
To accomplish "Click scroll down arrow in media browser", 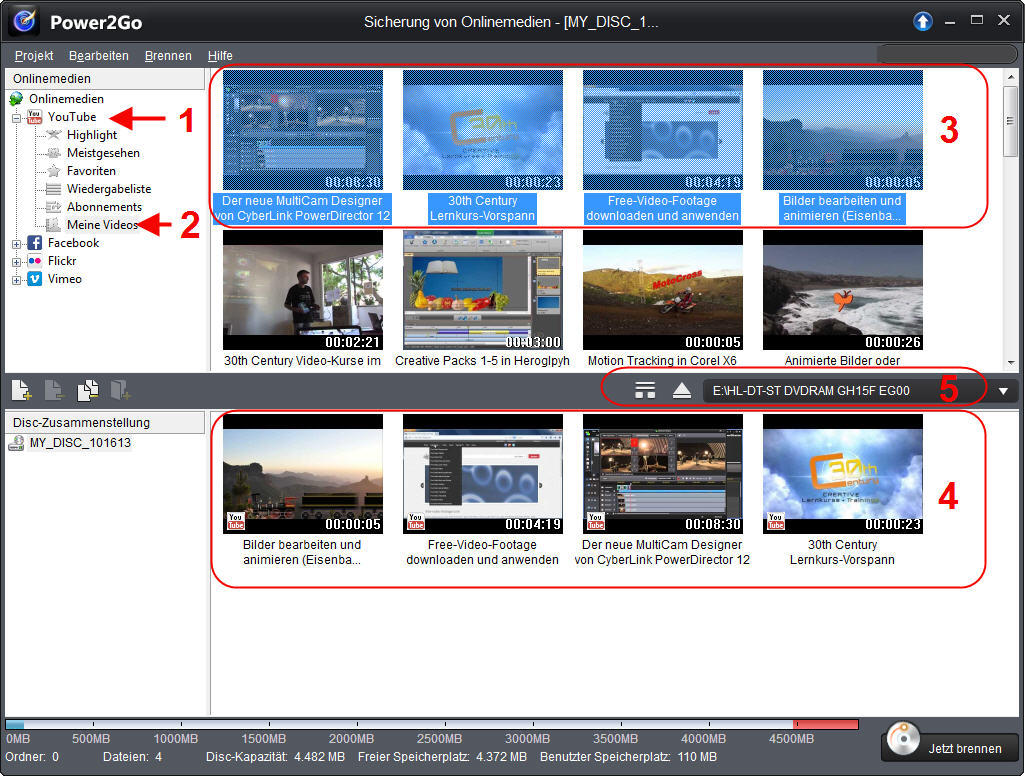I will 1011,363.
